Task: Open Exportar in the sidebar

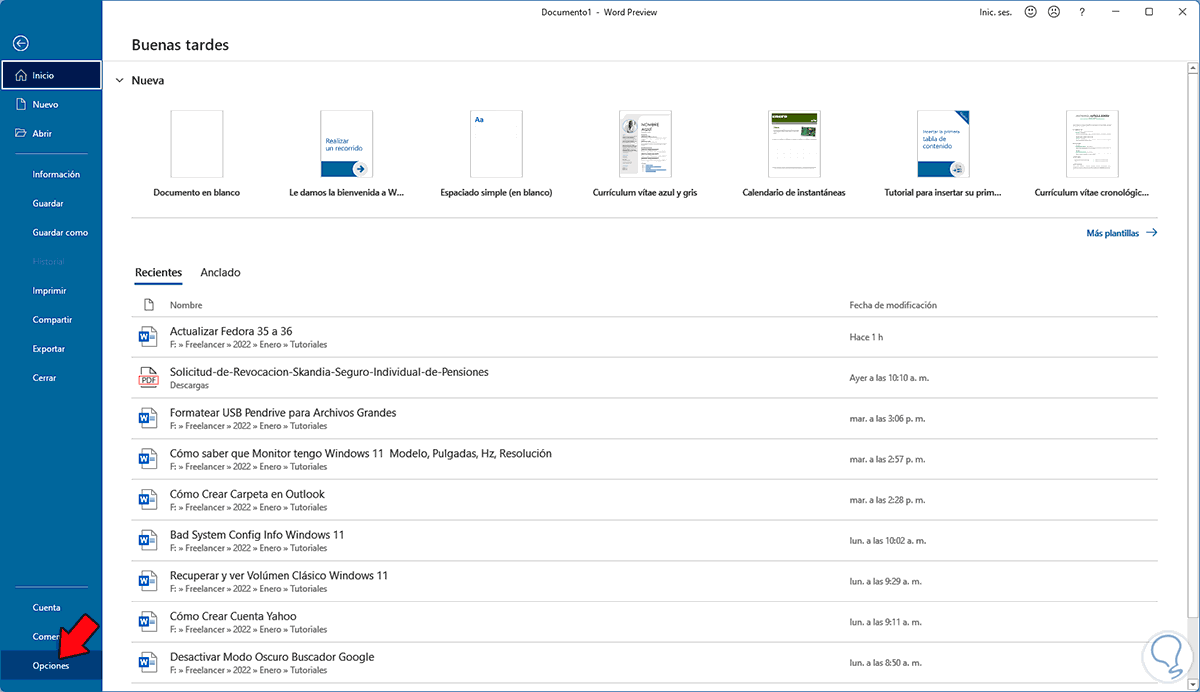Action: 51,349
